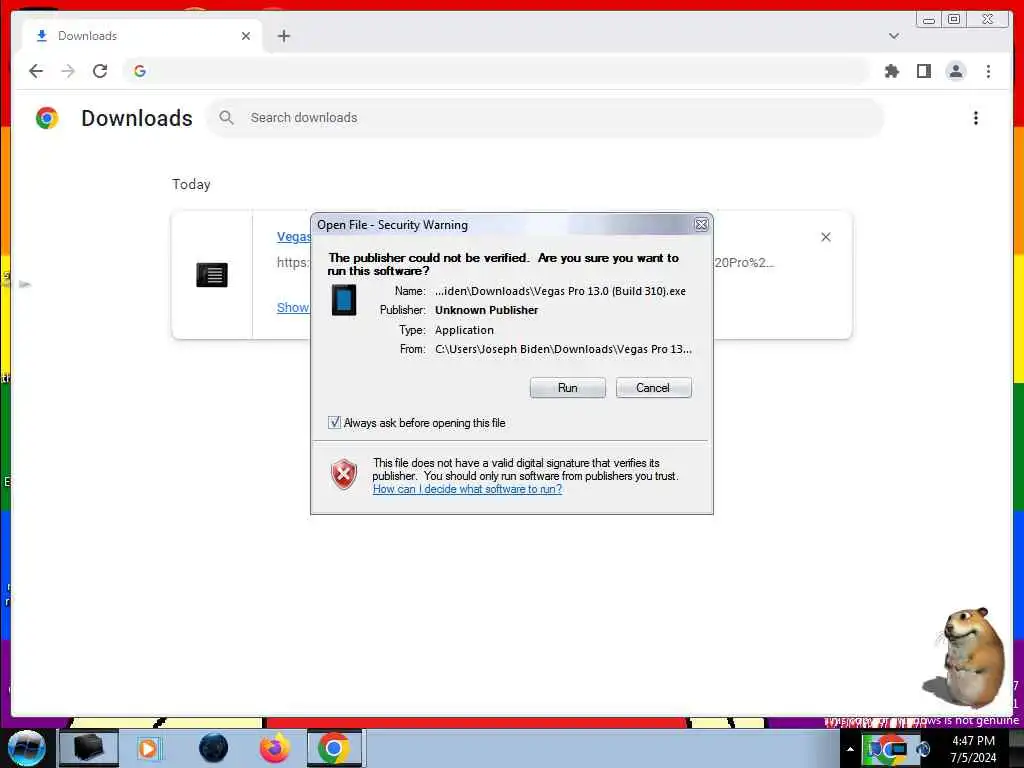Open a new tab with plus button

pyautogui.click(x=283, y=36)
